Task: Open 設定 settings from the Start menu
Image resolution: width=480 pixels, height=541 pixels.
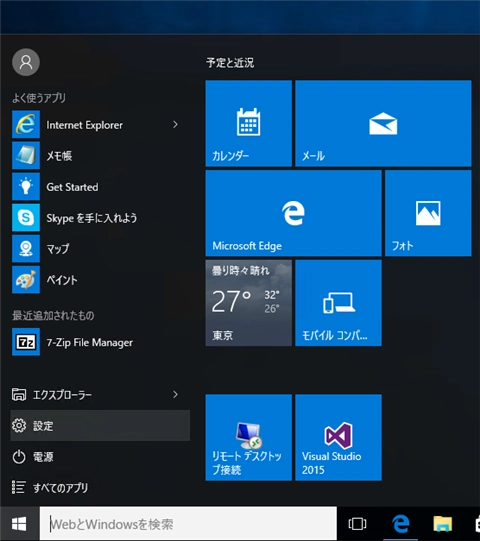Action: [x=100, y=425]
